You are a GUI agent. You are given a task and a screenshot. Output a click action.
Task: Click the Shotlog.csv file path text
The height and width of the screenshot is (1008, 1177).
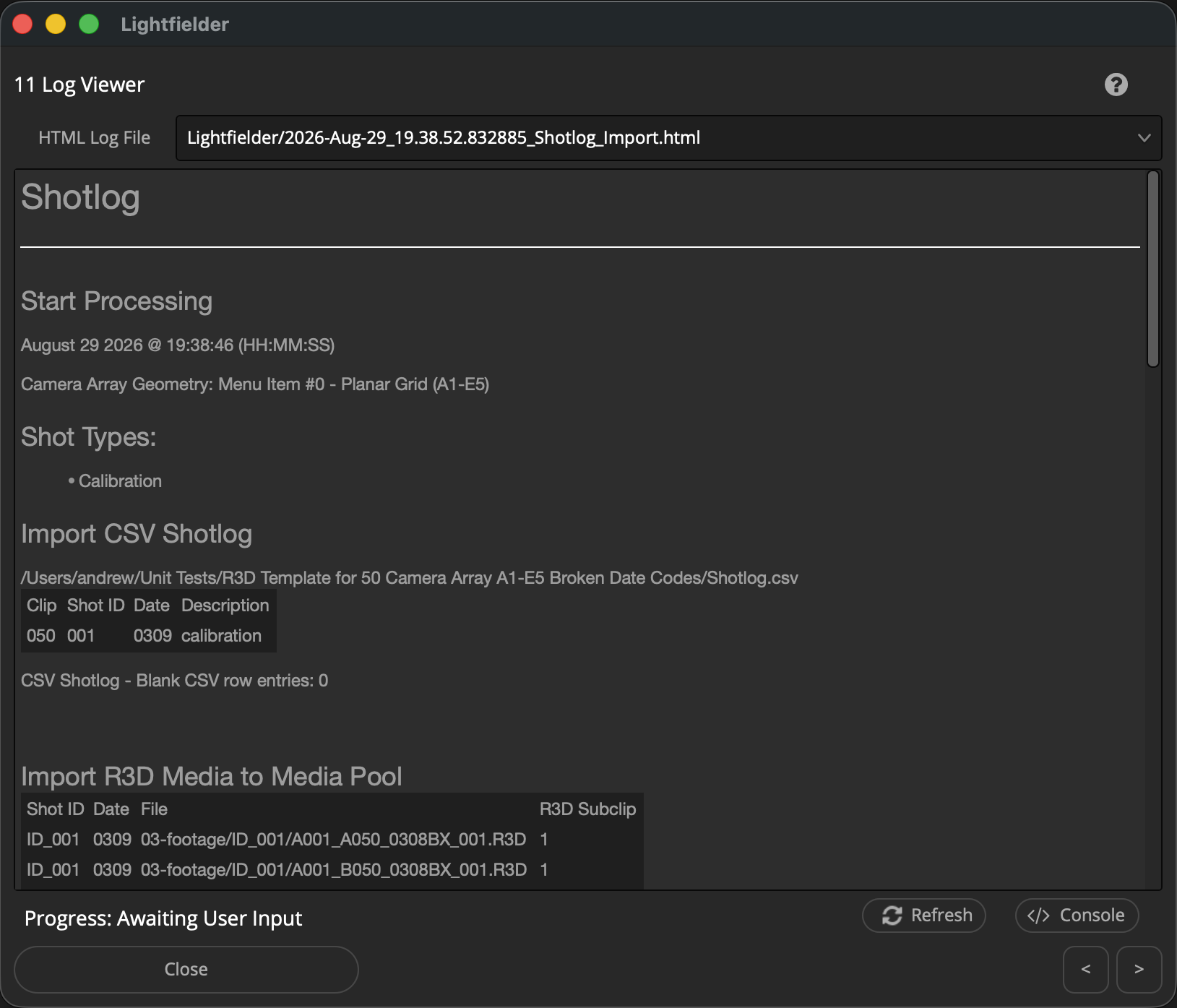click(x=410, y=578)
